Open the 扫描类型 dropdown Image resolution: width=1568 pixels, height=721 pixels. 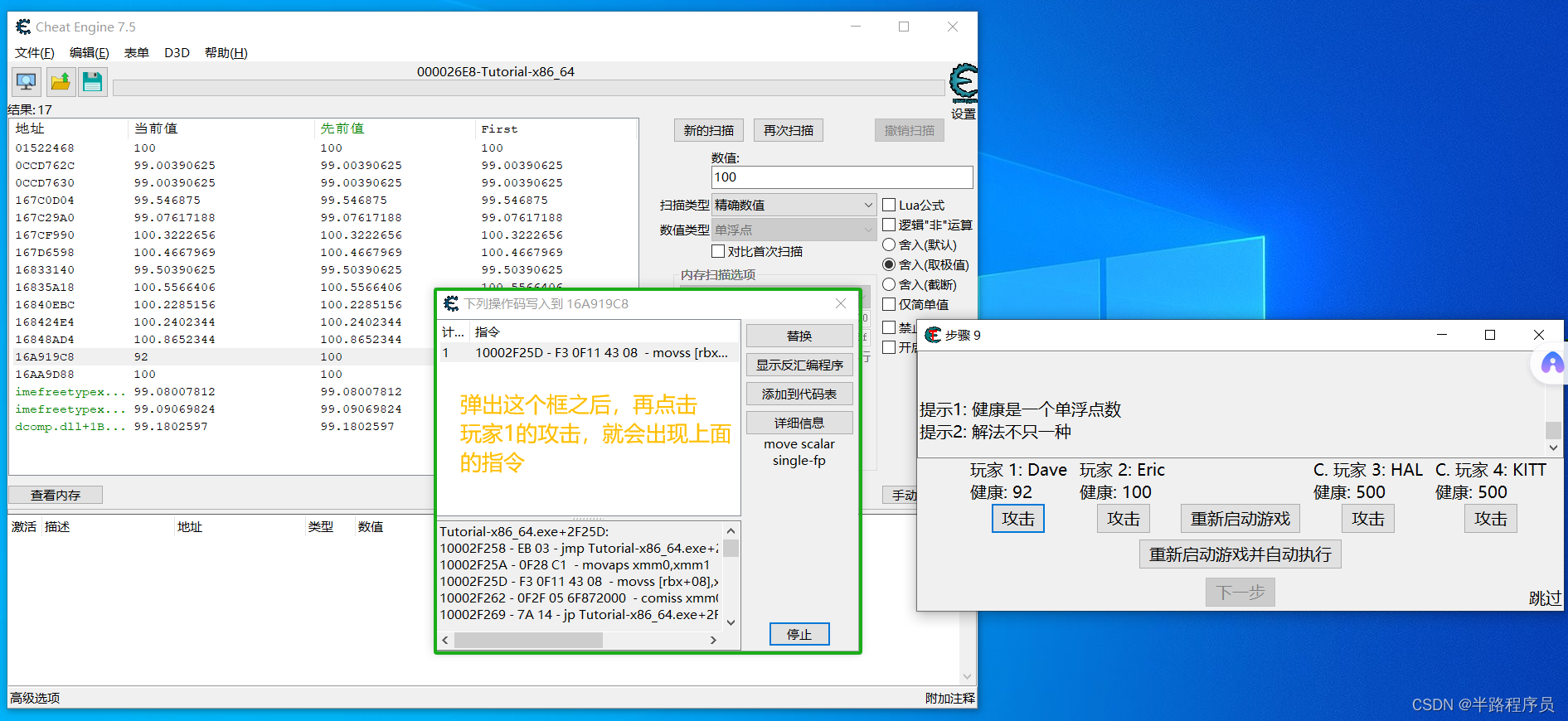794,205
